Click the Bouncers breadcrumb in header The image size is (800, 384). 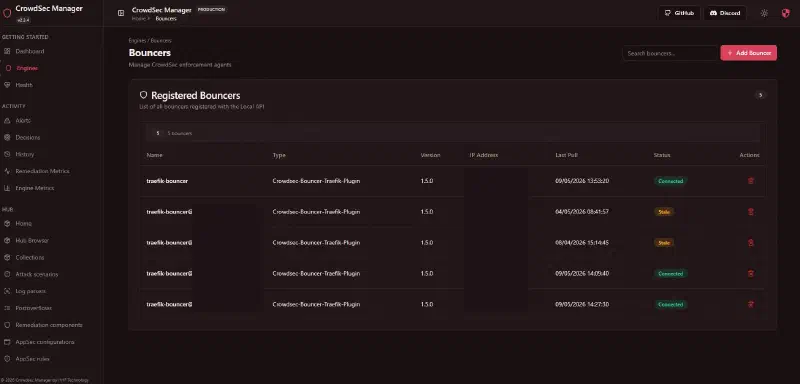tap(166, 19)
